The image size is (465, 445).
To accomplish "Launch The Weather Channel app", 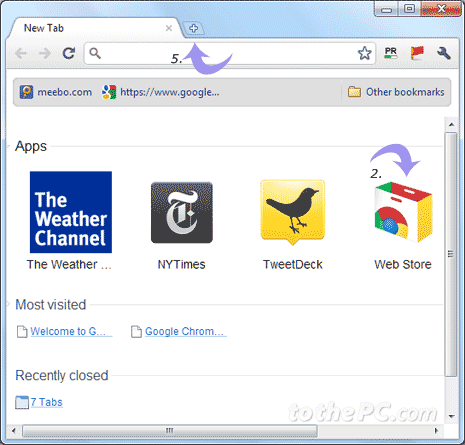I will pyautogui.click(x=71, y=212).
